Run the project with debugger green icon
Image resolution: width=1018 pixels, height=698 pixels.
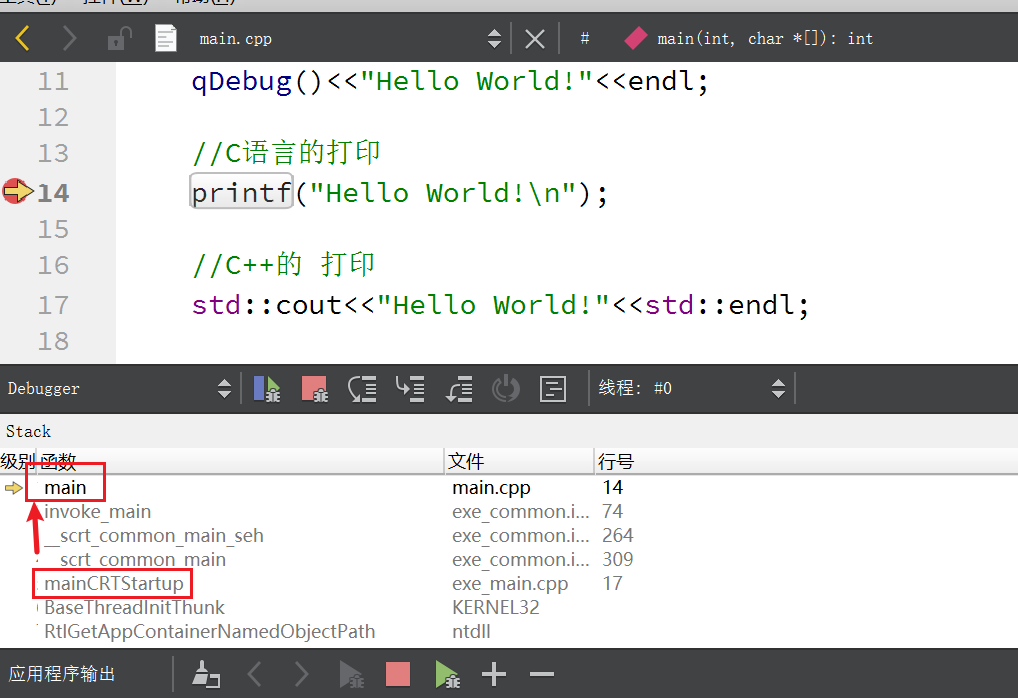446,673
